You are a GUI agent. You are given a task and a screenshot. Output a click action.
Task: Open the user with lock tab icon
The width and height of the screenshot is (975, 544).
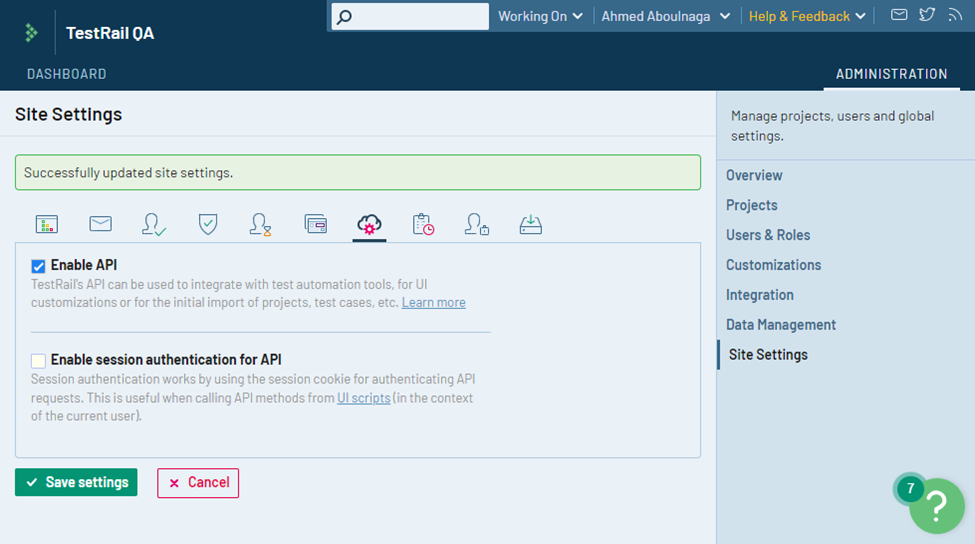tap(477, 224)
